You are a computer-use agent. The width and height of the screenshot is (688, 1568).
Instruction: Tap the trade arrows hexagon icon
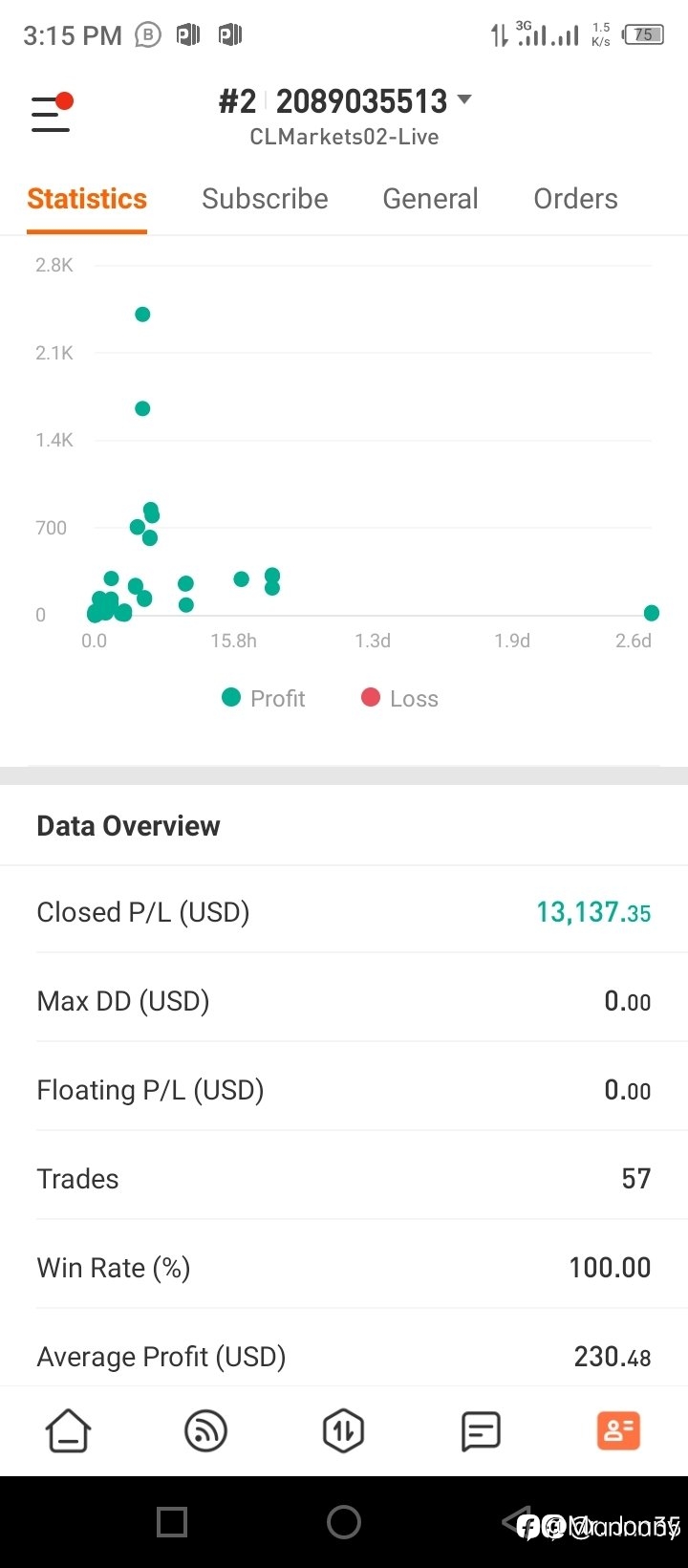pyautogui.click(x=343, y=1431)
